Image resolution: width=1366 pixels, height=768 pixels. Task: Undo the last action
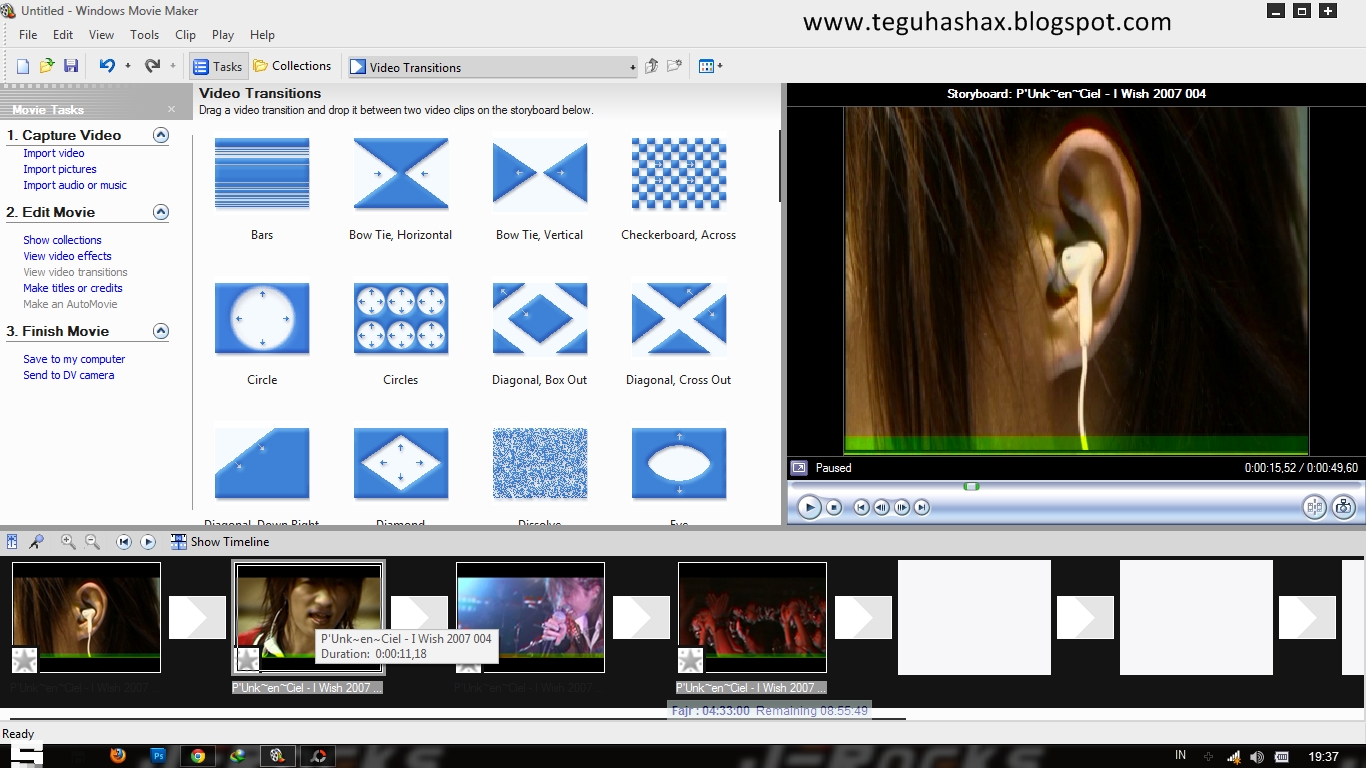[x=107, y=66]
